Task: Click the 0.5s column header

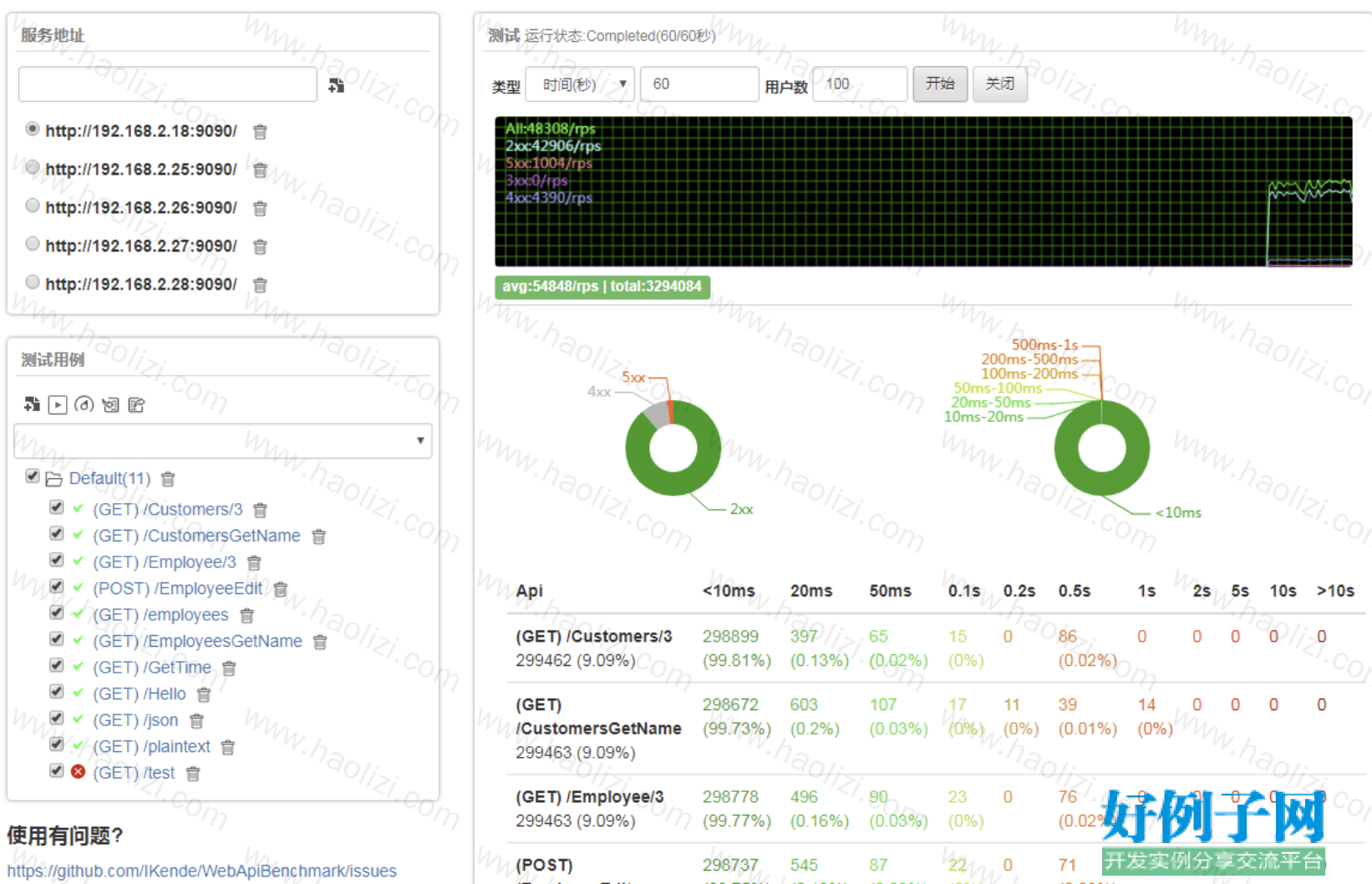Action: [1074, 591]
